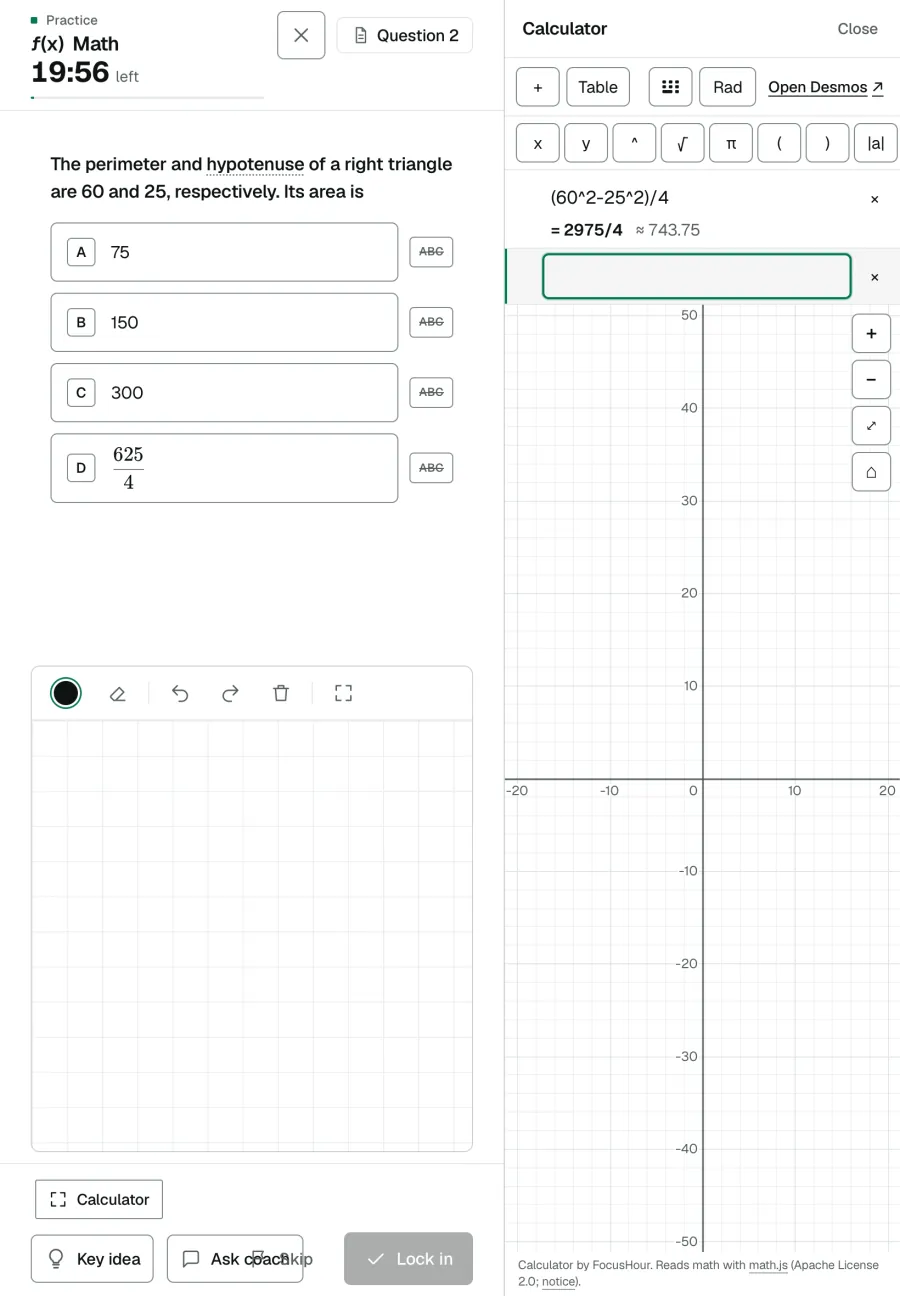Close the practice session with the X button
The width and height of the screenshot is (900, 1296).
coord(301,35)
